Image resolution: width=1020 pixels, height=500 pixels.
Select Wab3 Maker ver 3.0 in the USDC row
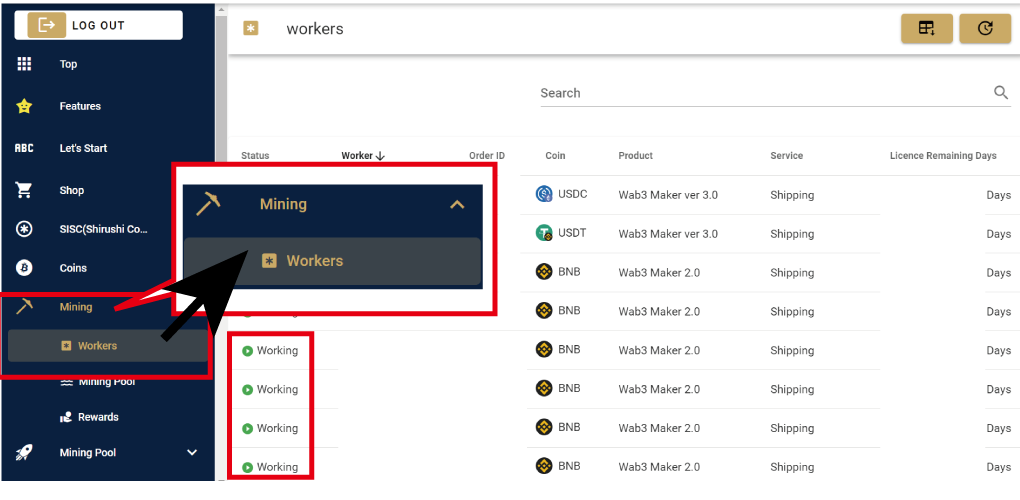[x=668, y=195]
